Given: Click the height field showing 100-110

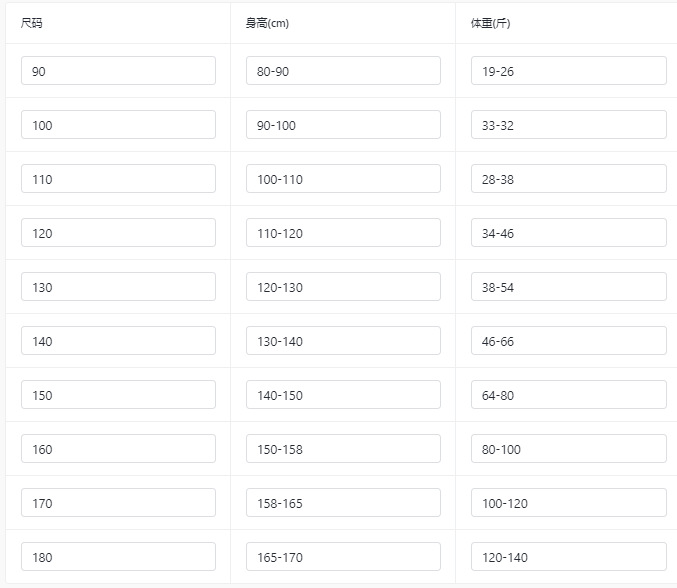Looking at the screenshot, I should (343, 179).
